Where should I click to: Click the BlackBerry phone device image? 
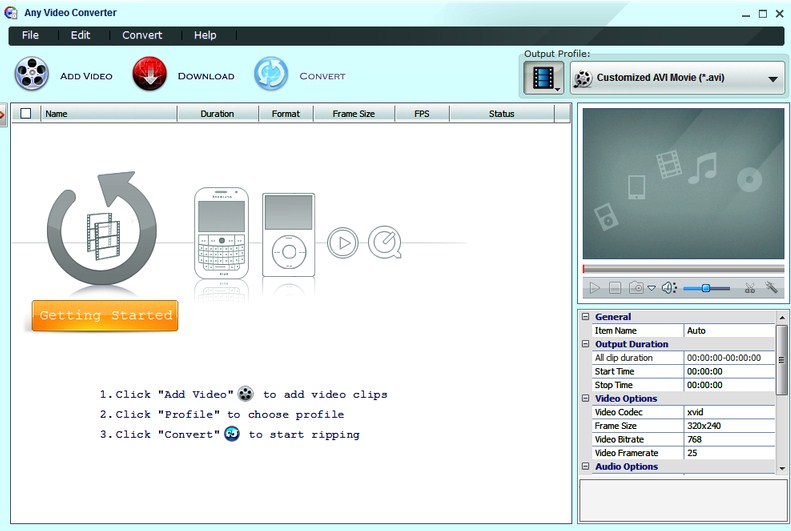(221, 233)
